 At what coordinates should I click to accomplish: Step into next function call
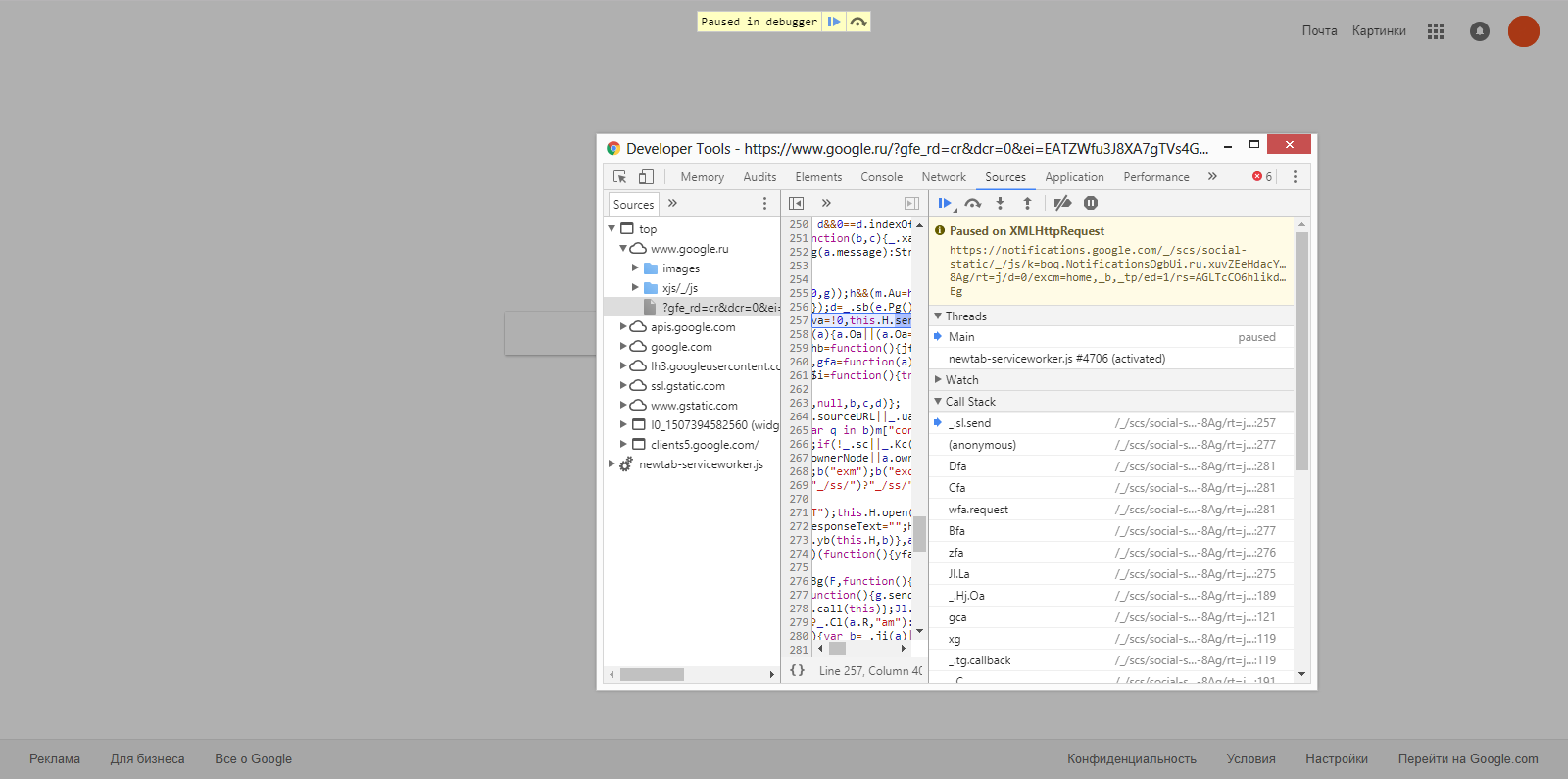[x=1000, y=204]
